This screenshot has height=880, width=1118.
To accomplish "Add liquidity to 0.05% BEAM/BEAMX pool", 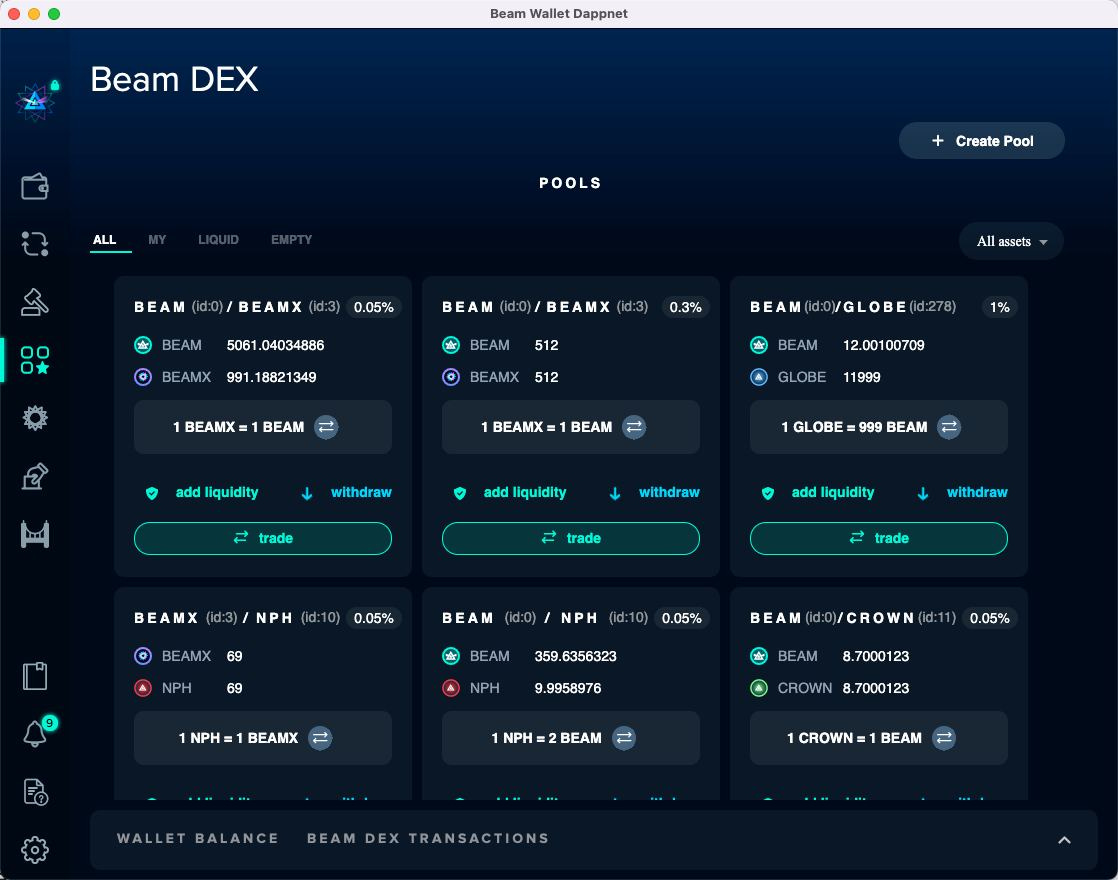I will [217, 493].
